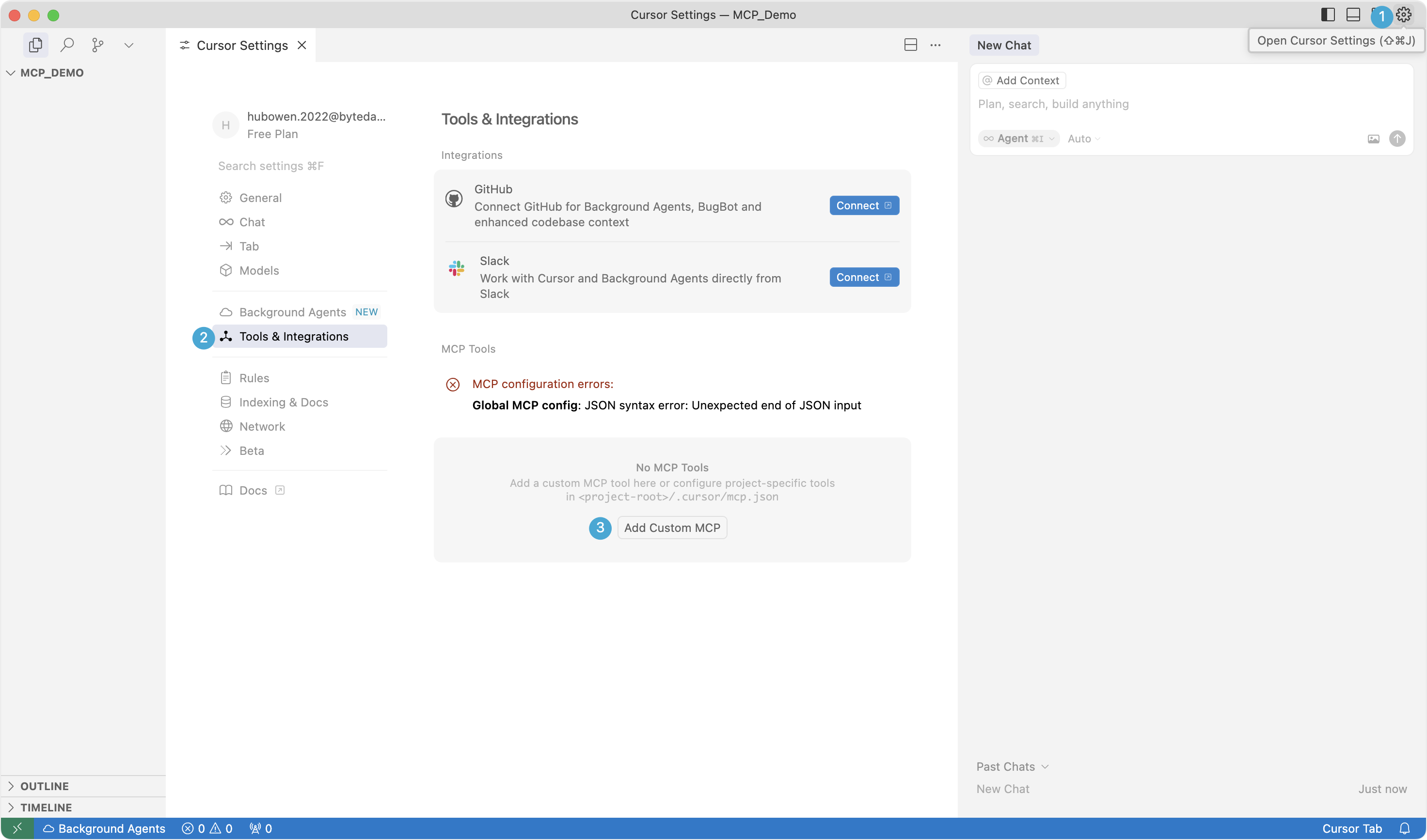
Task: Open the Rules settings section
Action: [254, 378]
